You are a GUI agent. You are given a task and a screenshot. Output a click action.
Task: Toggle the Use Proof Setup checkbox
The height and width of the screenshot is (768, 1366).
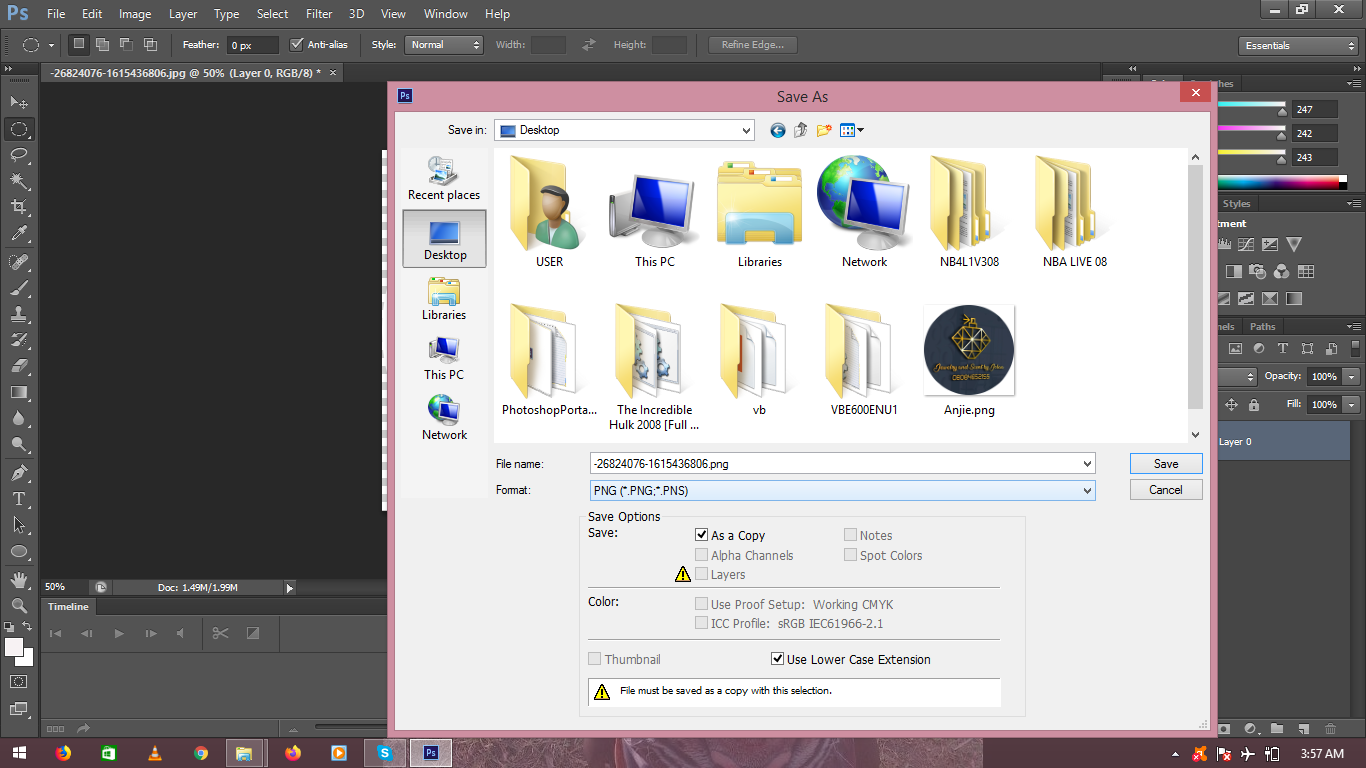[702, 604]
